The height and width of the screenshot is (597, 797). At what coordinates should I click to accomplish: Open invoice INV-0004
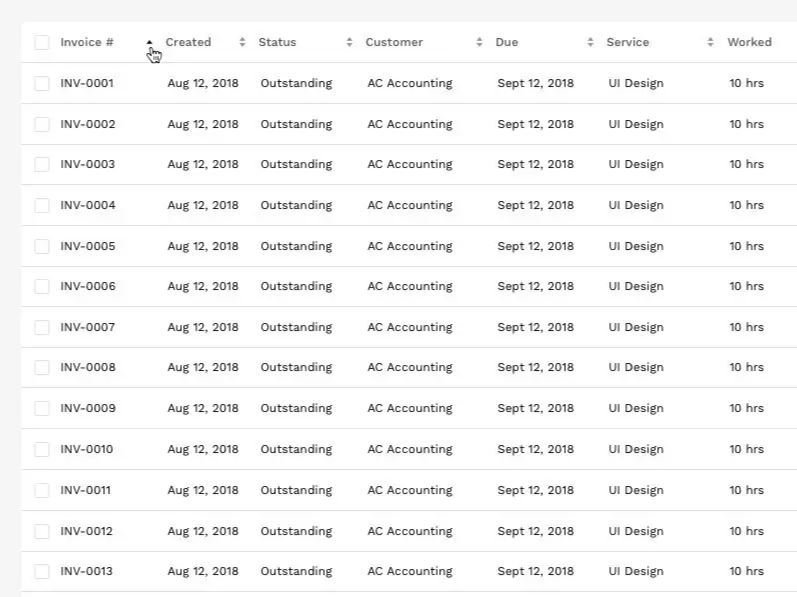click(87, 205)
